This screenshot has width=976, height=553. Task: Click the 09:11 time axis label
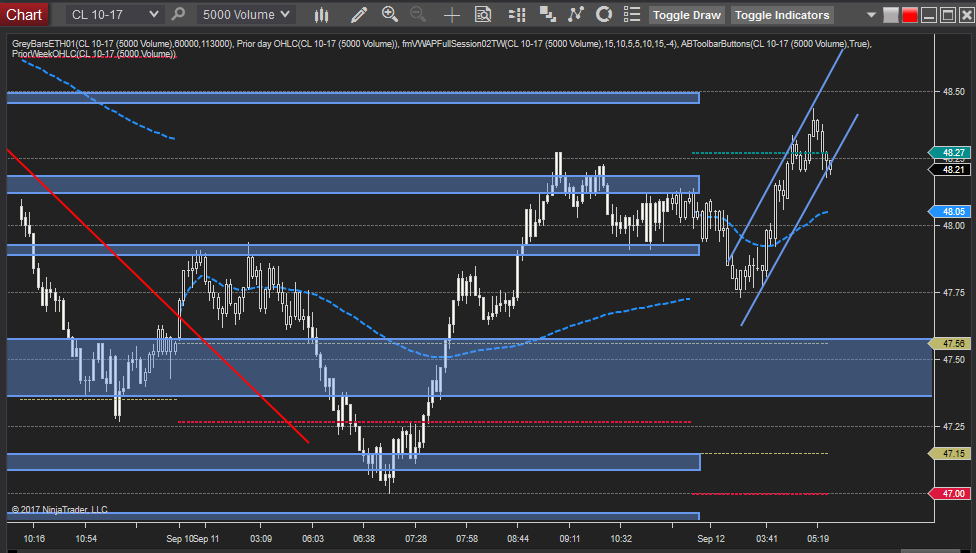coord(570,539)
